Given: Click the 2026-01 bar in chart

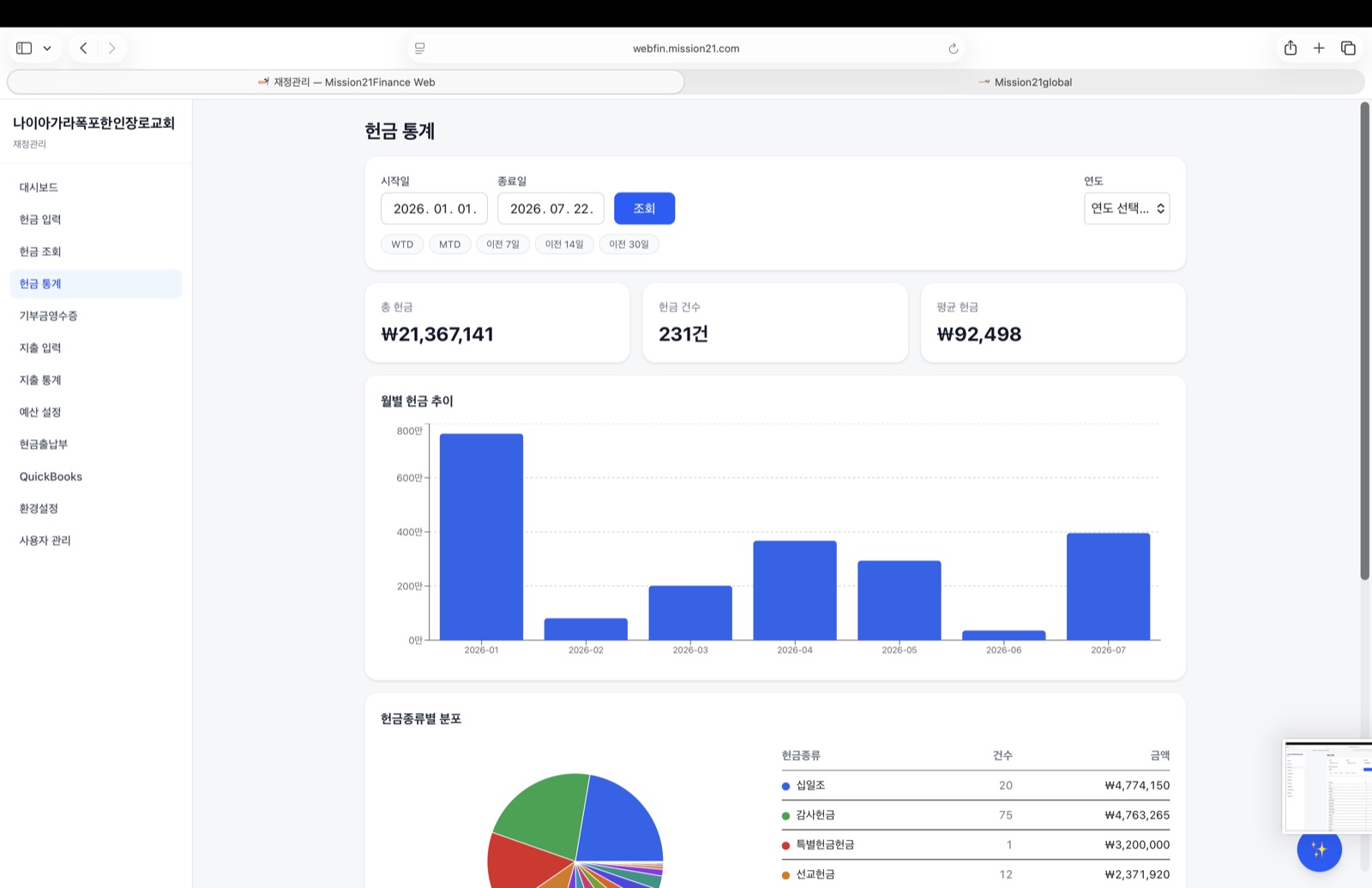Looking at the screenshot, I should point(481,537).
